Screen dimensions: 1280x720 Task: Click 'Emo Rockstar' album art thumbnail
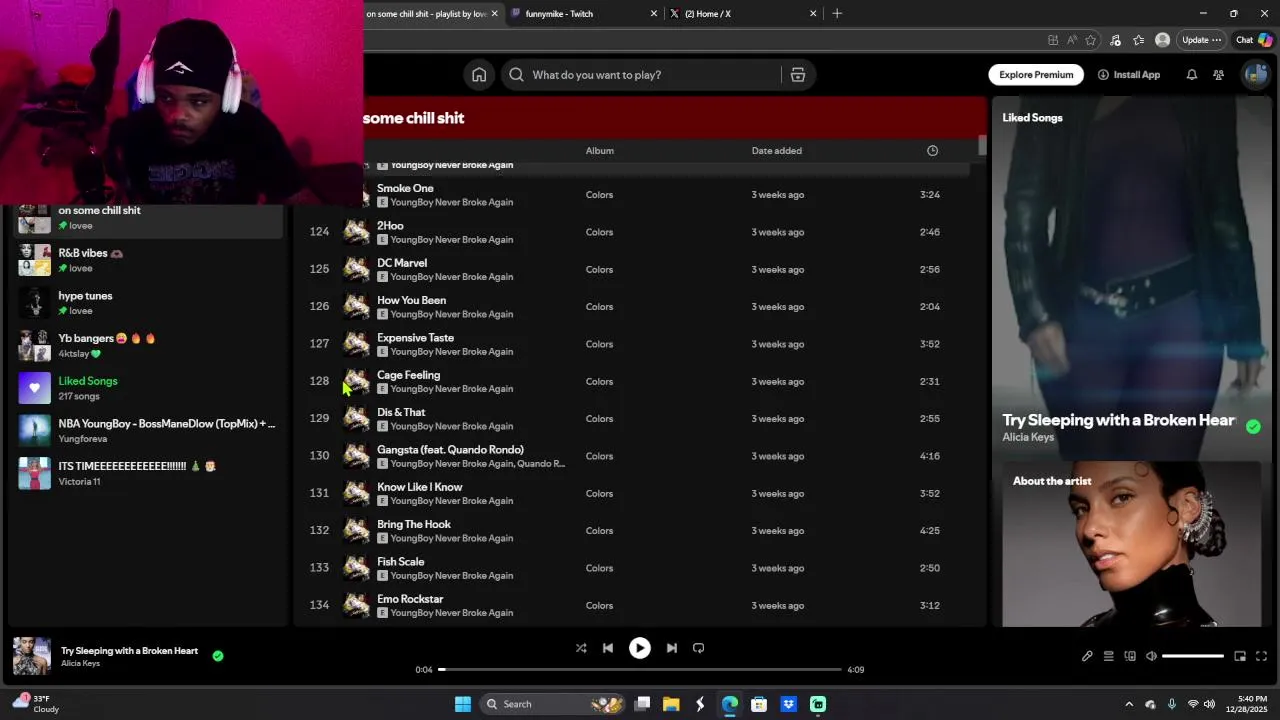(357, 605)
